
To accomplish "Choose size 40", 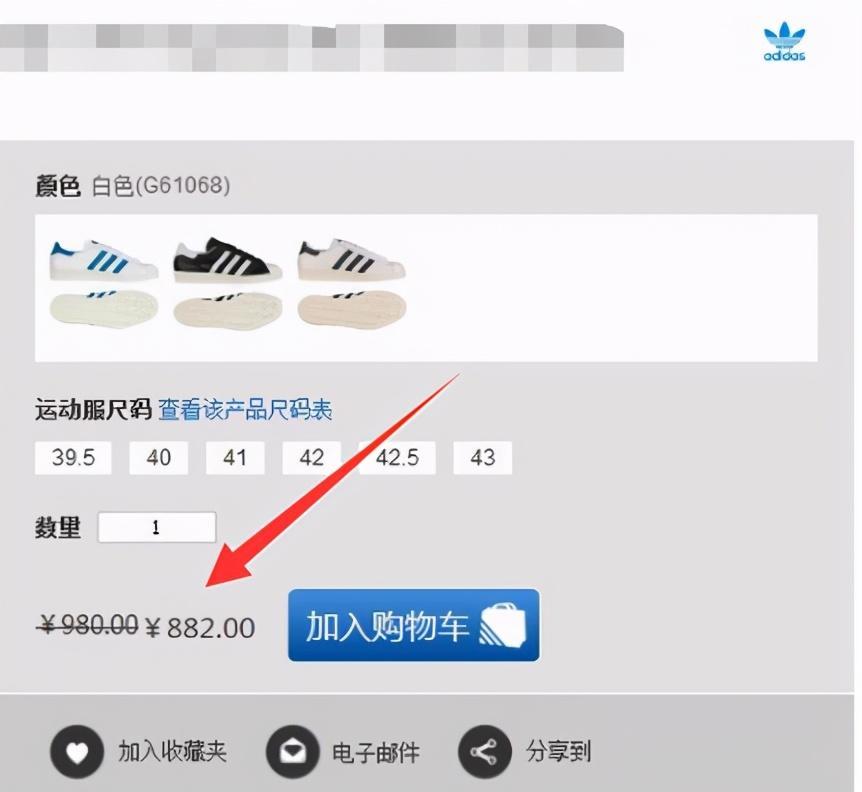I will 158,457.
